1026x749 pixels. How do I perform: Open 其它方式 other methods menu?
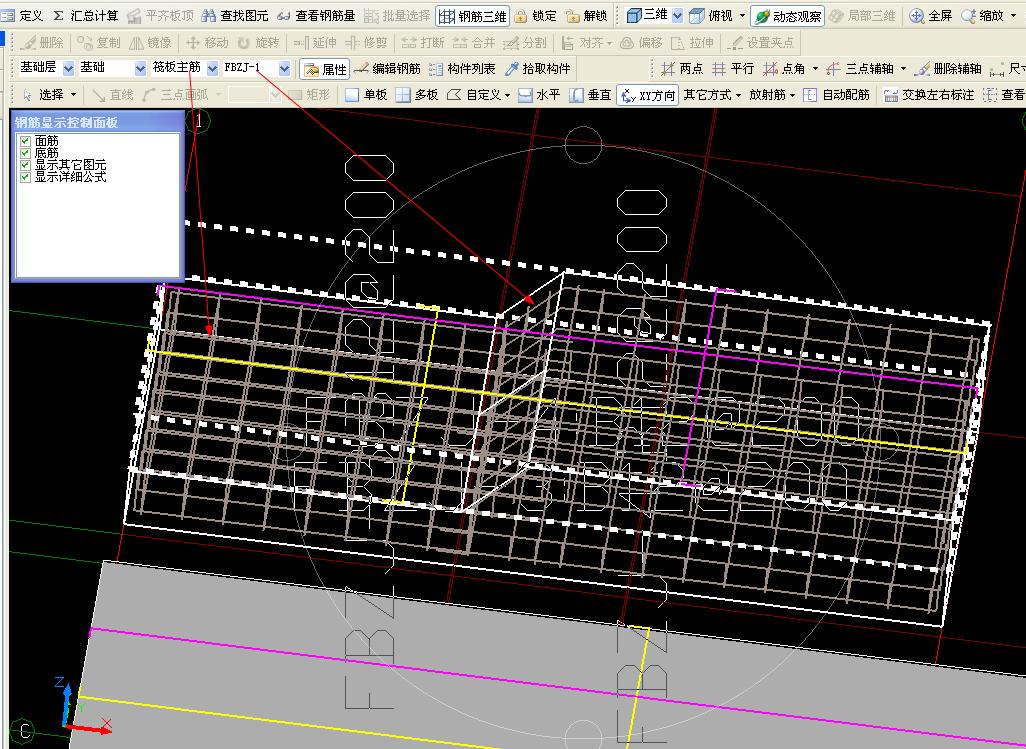point(712,95)
